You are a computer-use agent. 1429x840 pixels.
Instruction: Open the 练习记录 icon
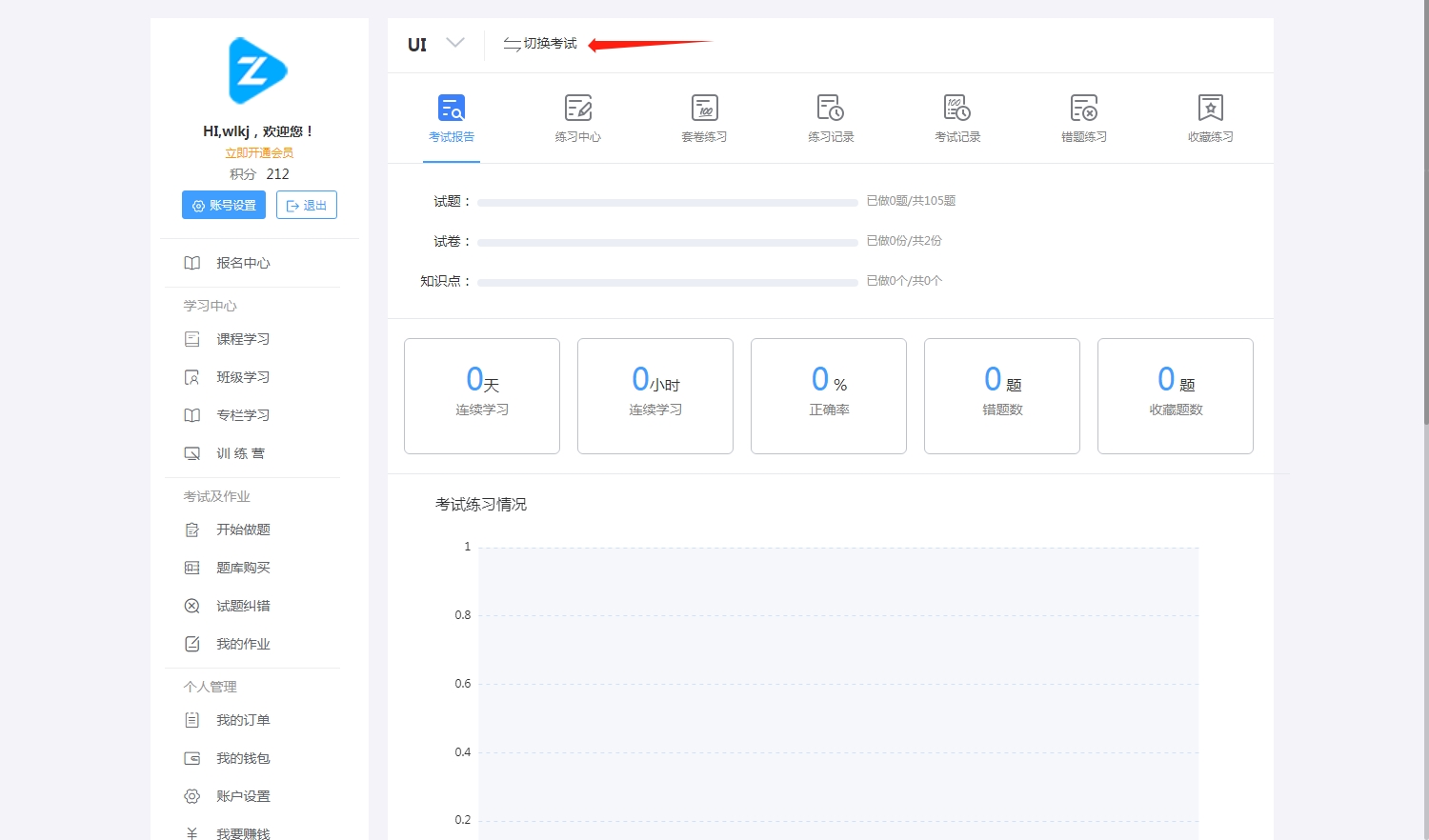831,108
